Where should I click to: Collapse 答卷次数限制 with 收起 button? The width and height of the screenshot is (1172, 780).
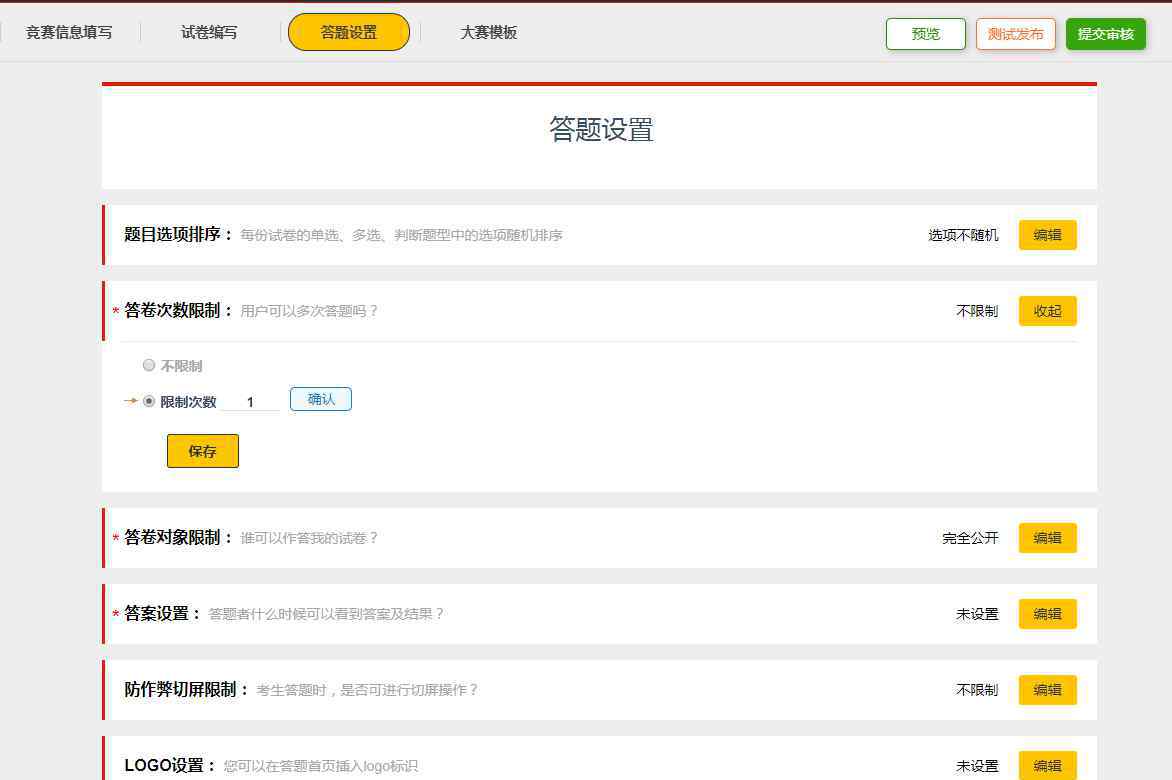tap(1047, 311)
